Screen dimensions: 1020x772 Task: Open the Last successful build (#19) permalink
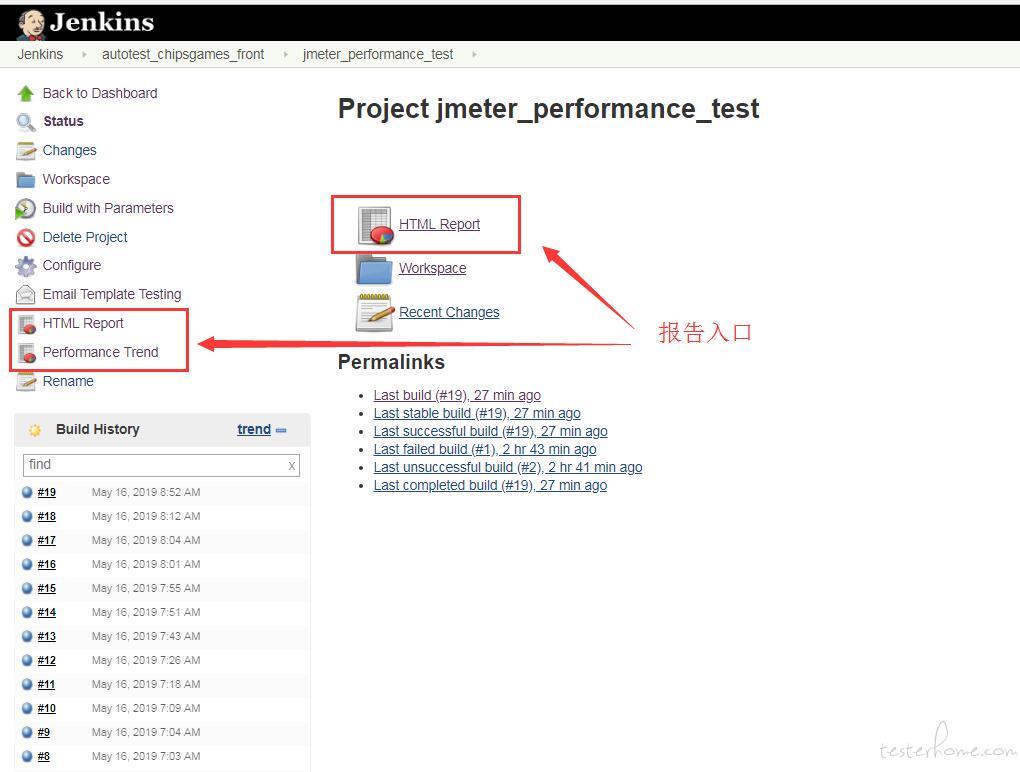point(490,432)
